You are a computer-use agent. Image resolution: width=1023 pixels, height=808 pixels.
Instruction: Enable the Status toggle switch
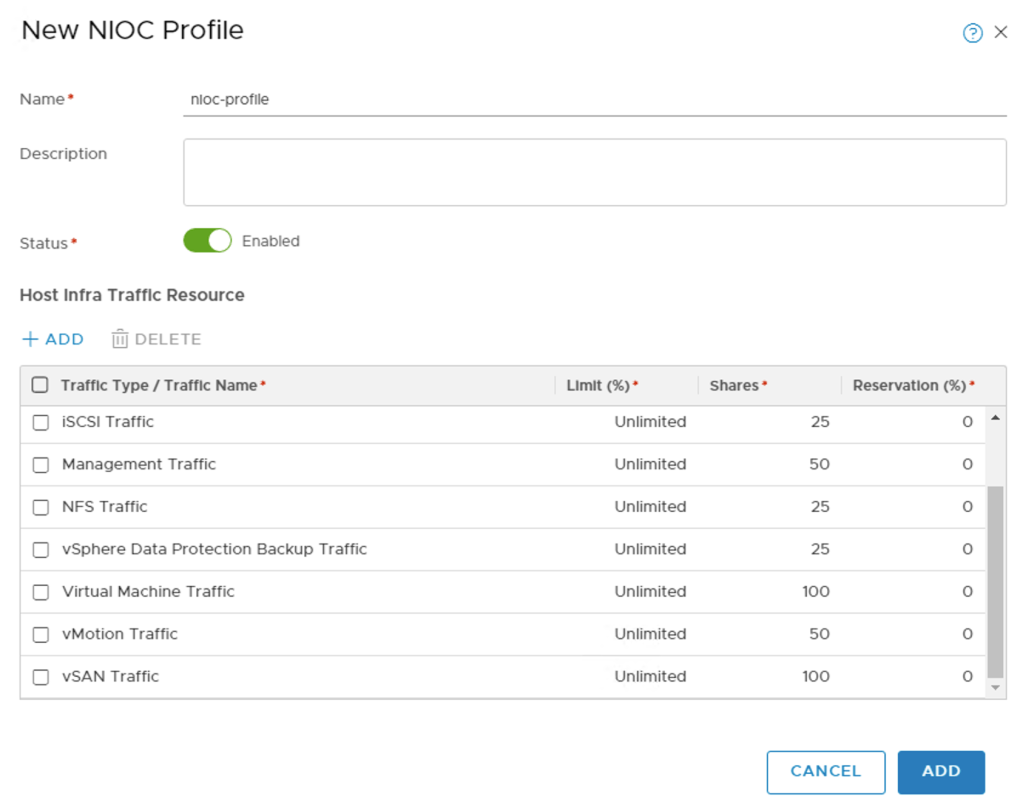coord(206,240)
